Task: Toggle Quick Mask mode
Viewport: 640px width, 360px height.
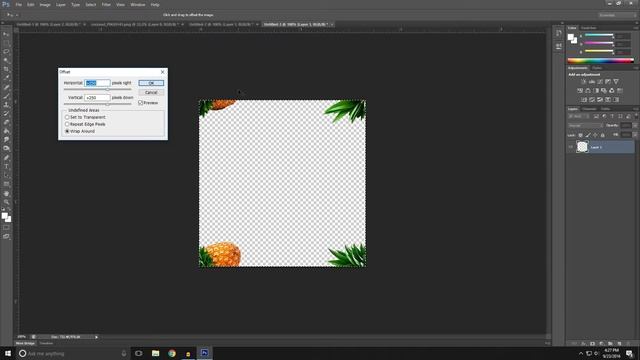Action: (x=6, y=228)
